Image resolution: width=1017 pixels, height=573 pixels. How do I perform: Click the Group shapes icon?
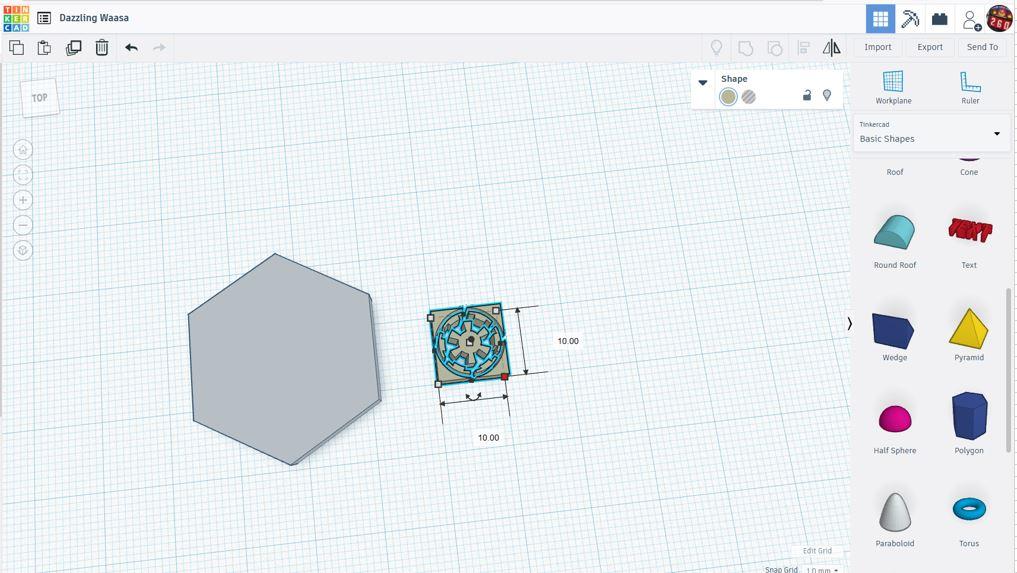(746, 48)
